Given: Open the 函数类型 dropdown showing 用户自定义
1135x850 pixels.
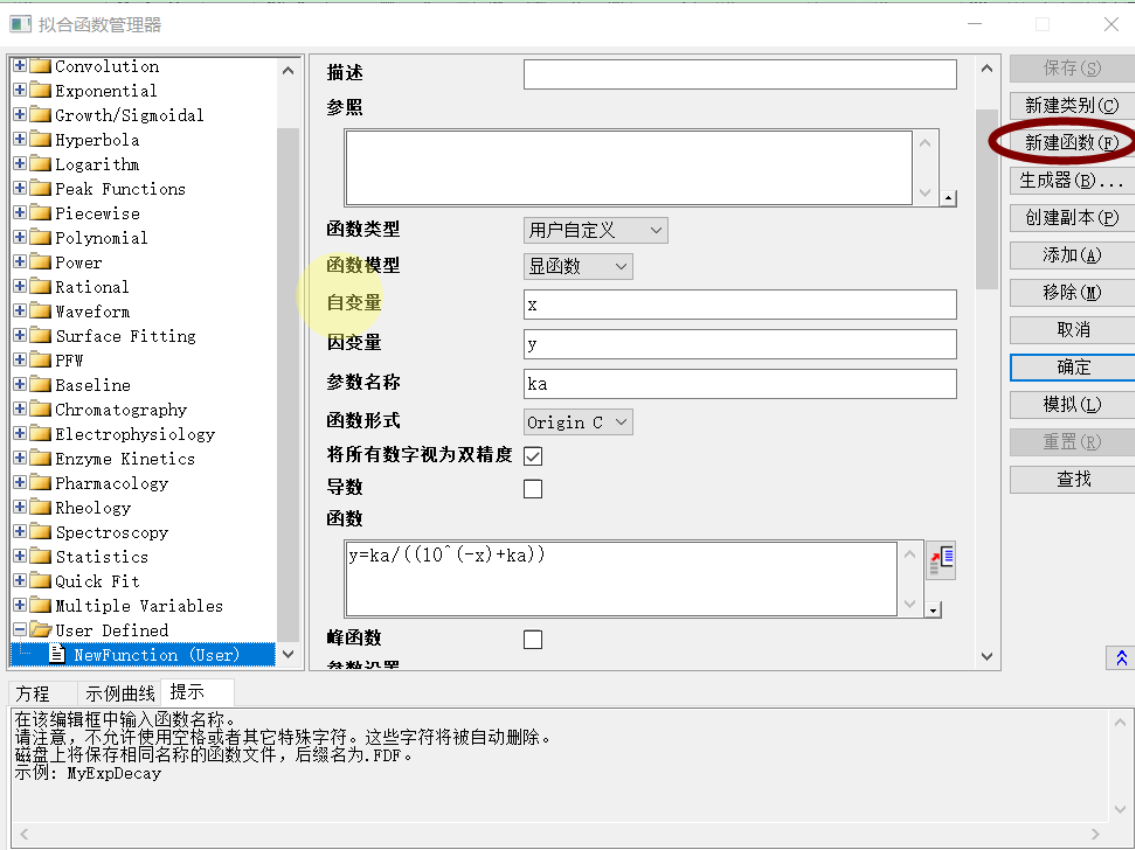Looking at the screenshot, I should coord(595,230).
